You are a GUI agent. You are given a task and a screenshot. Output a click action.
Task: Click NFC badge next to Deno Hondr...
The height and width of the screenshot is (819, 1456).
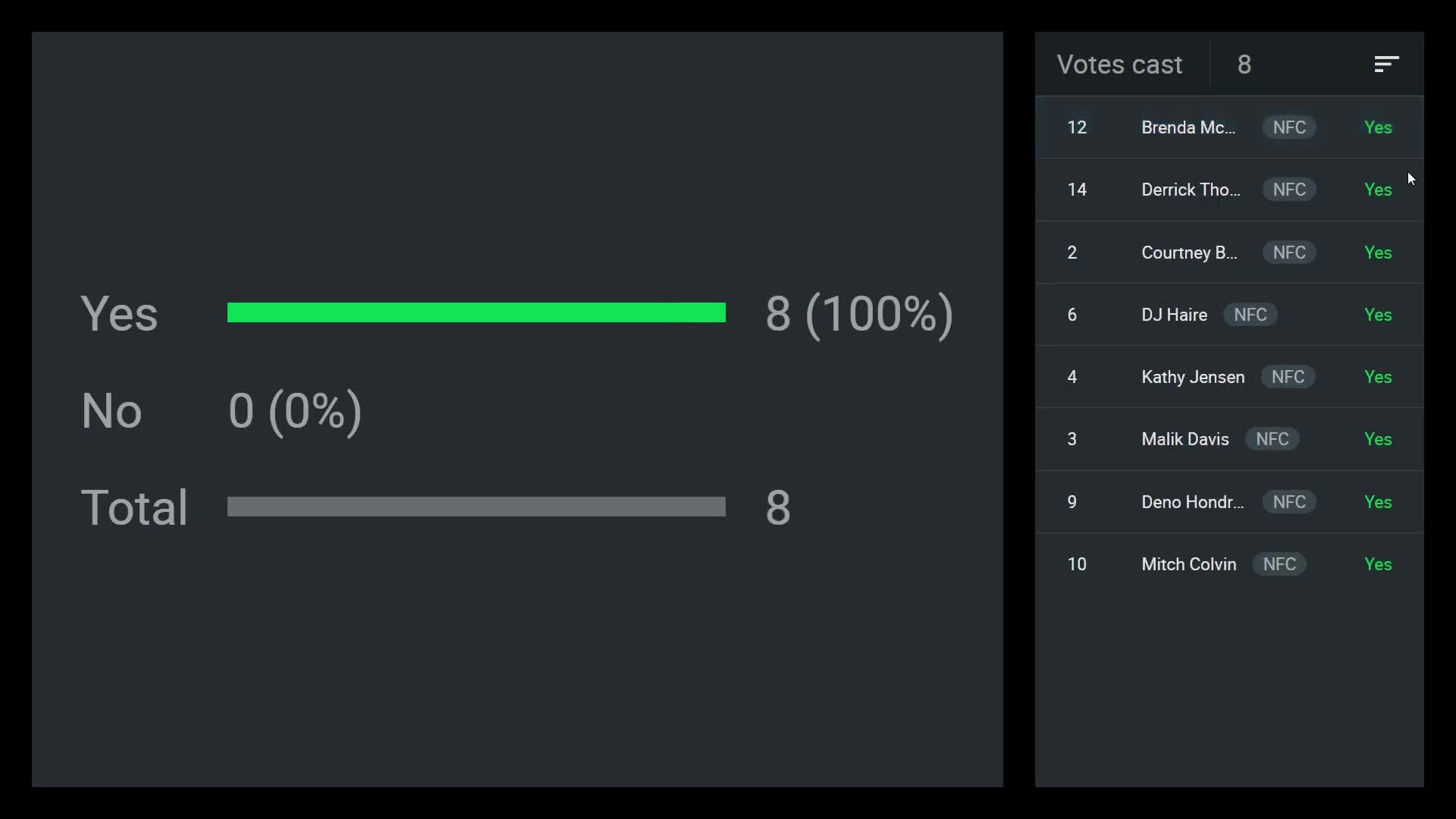tap(1289, 502)
